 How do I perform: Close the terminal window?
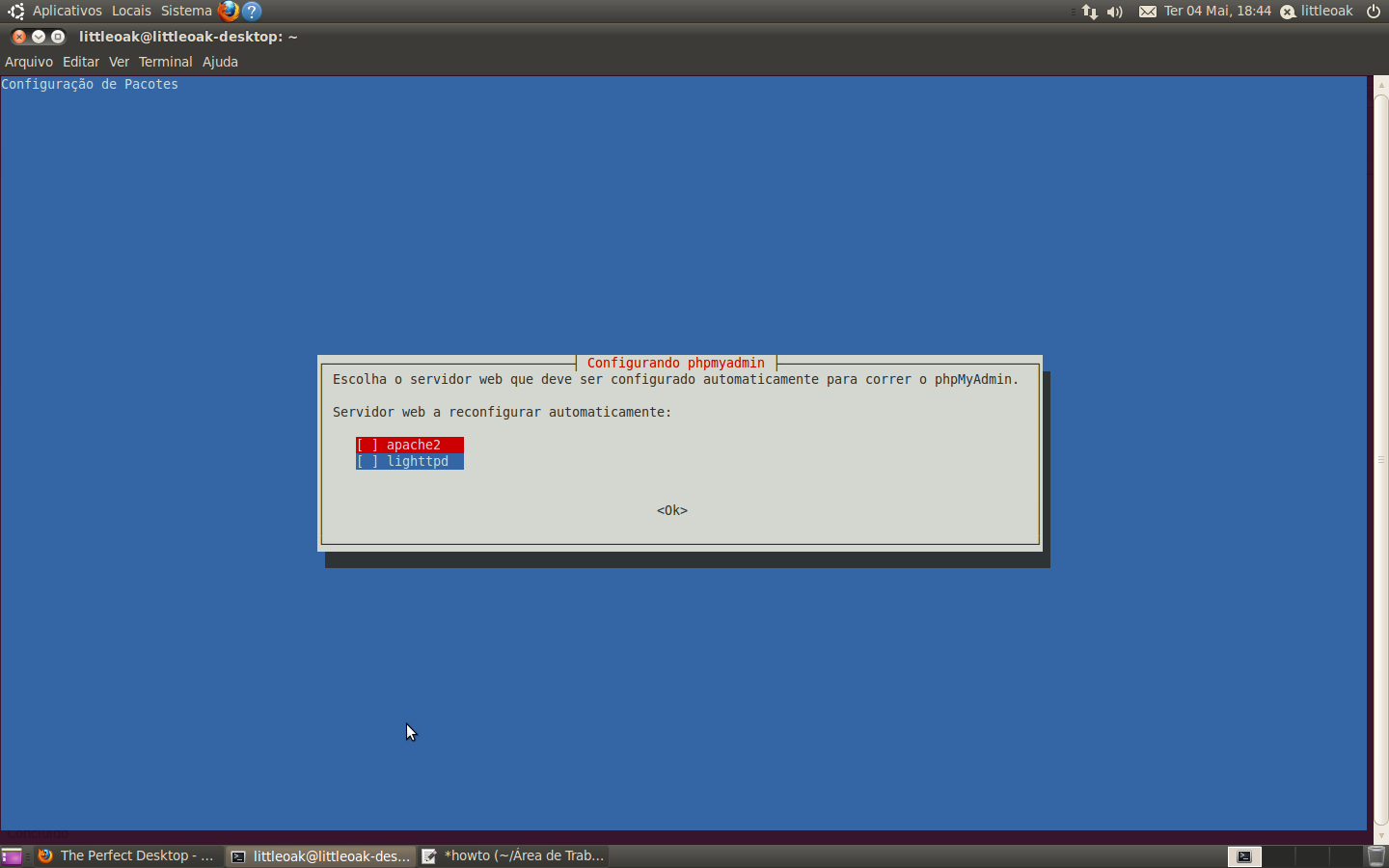18,37
